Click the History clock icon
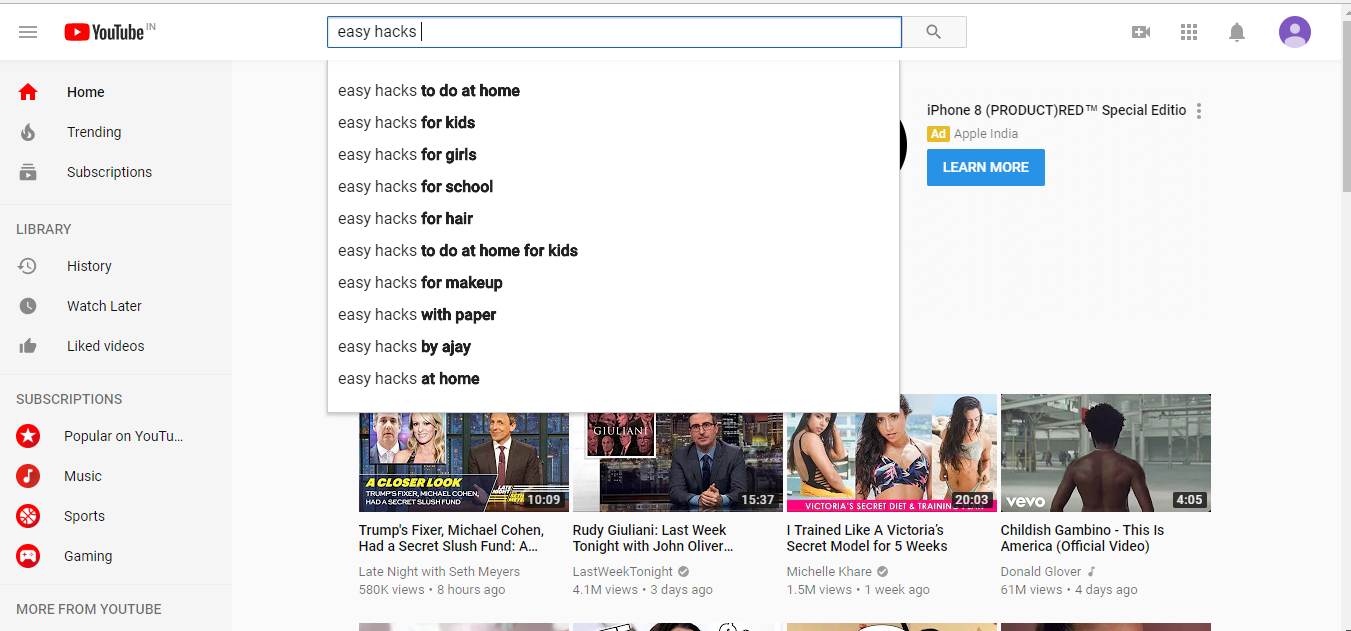The height and width of the screenshot is (631, 1351). tap(28, 266)
